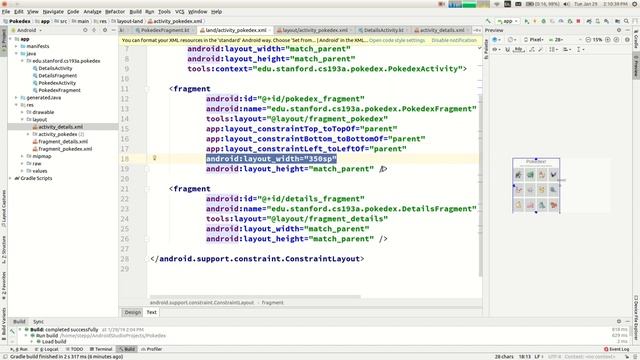Switch to layout/activity_pokedex.xml tab
Viewport: 640px width, 360px height.
314,30
